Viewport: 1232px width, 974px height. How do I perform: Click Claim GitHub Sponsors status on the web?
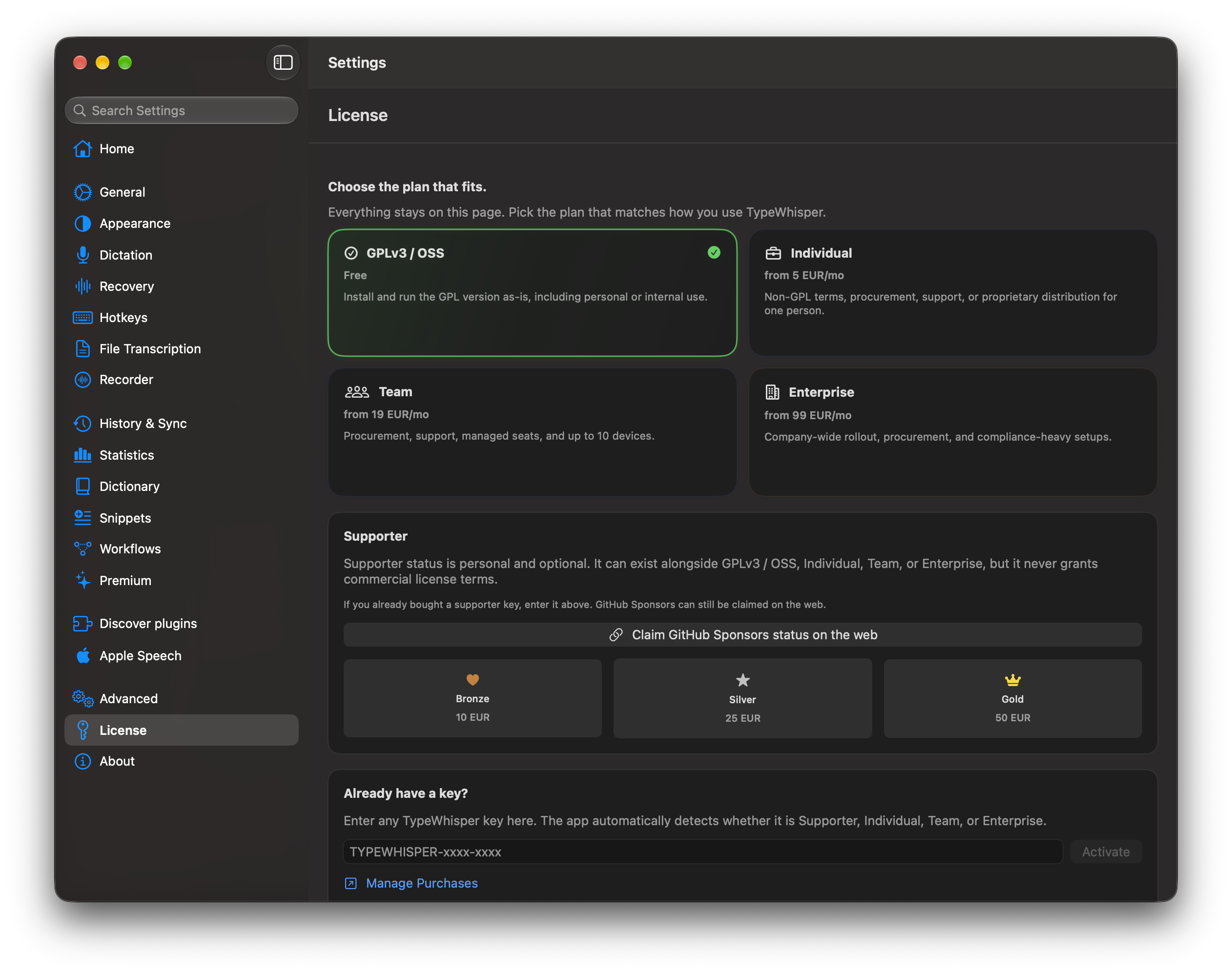click(742, 635)
